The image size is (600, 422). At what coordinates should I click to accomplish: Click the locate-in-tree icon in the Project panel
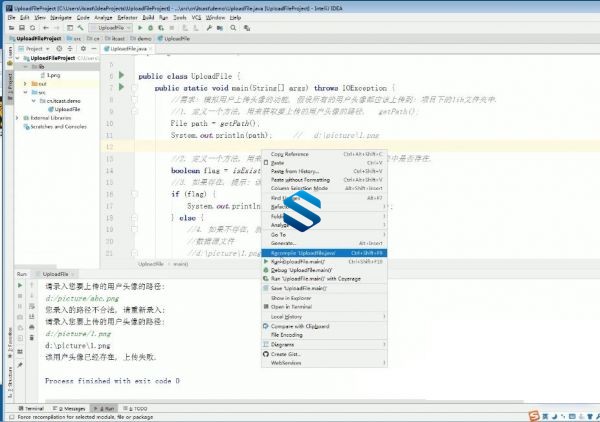point(59,49)
